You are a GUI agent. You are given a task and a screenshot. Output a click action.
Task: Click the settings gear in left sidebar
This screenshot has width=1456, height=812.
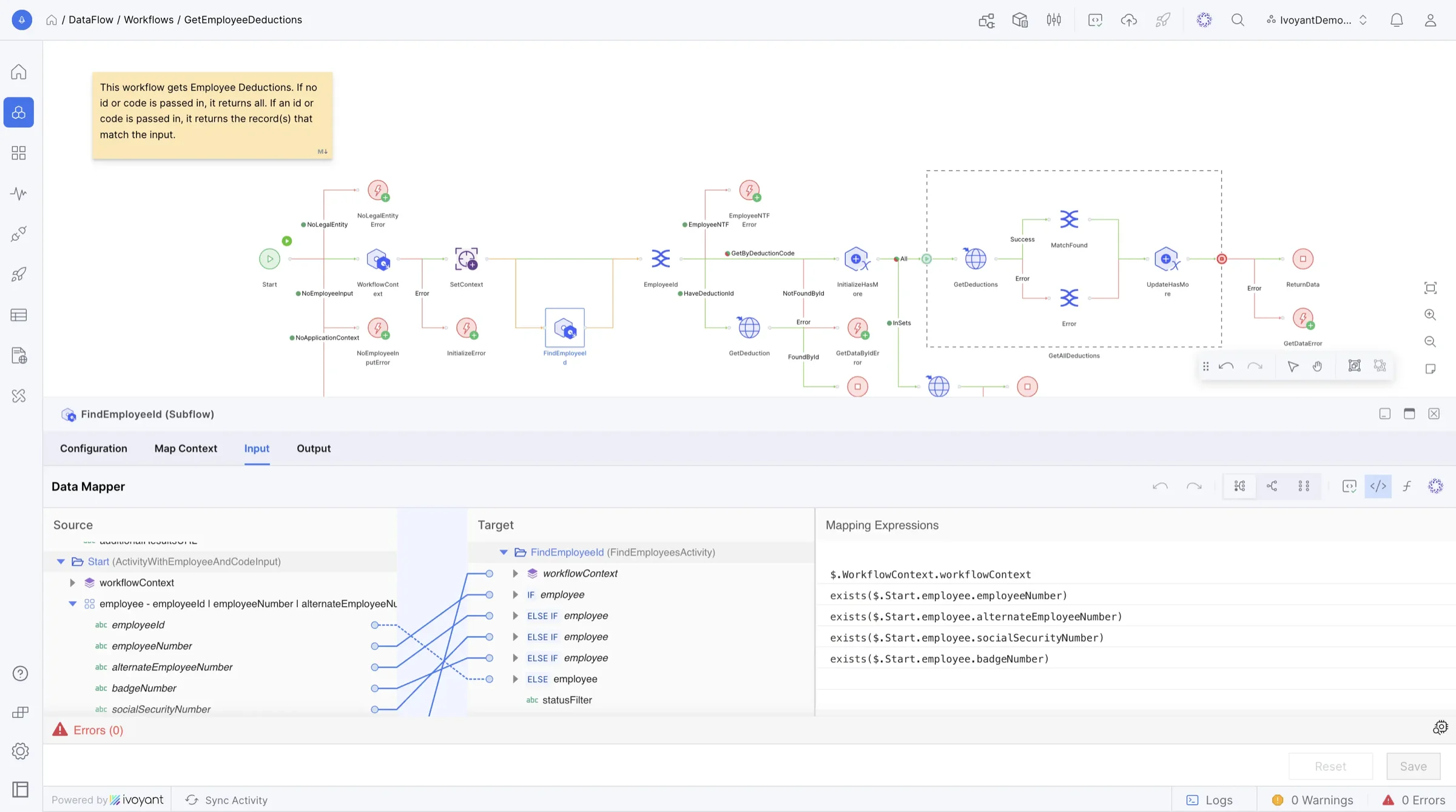coord(20,751)
